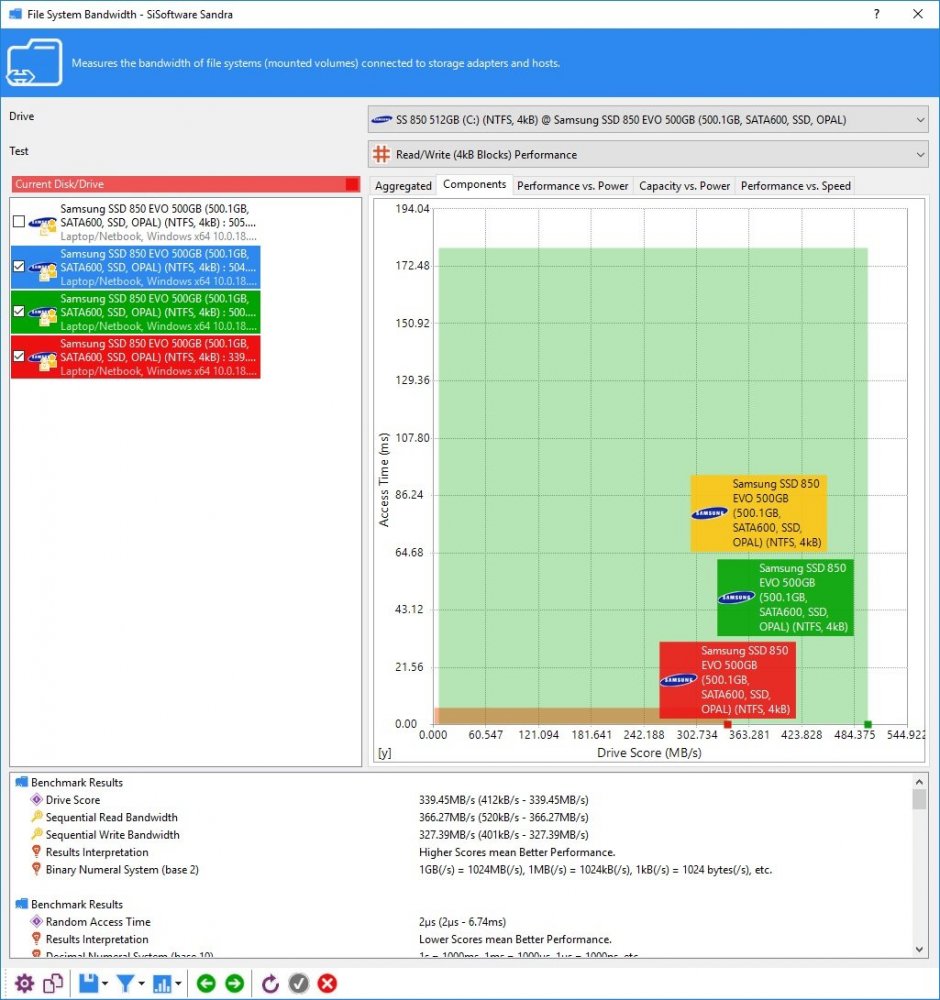
Task: Uncheck the red Samsung SSD 850 EVO entry
Action: click(19, 356)
